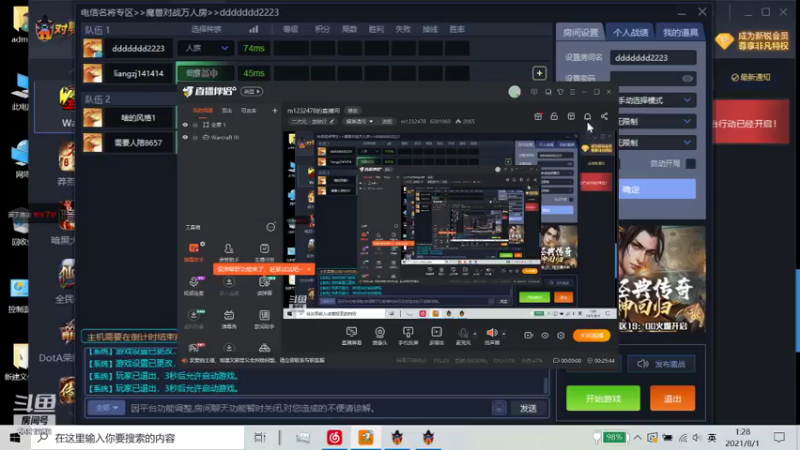Open the bell notification icon in the live companion

[x=587, y=116]
